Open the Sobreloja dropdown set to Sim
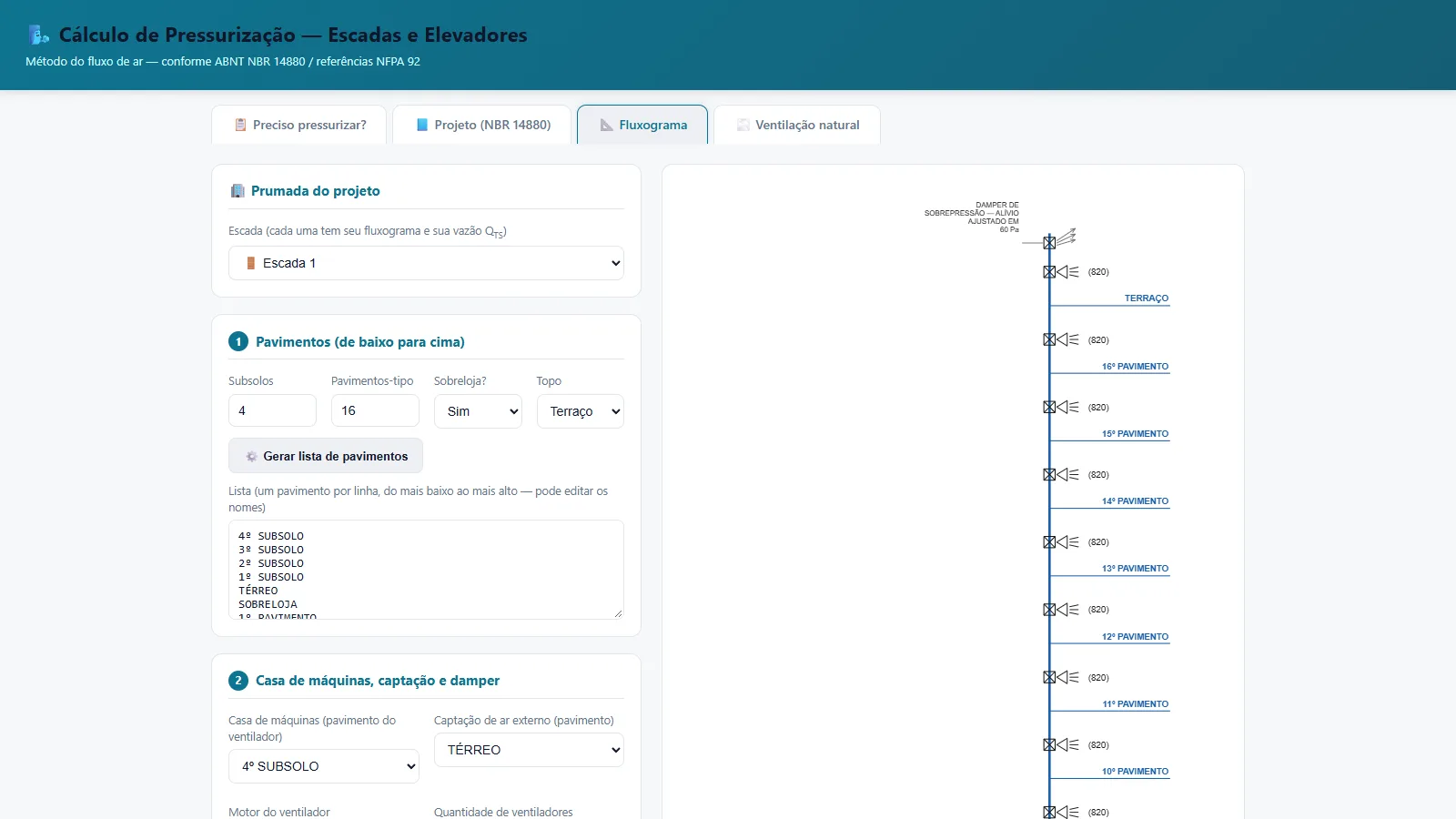1456x819 pixels. point(478,411)
